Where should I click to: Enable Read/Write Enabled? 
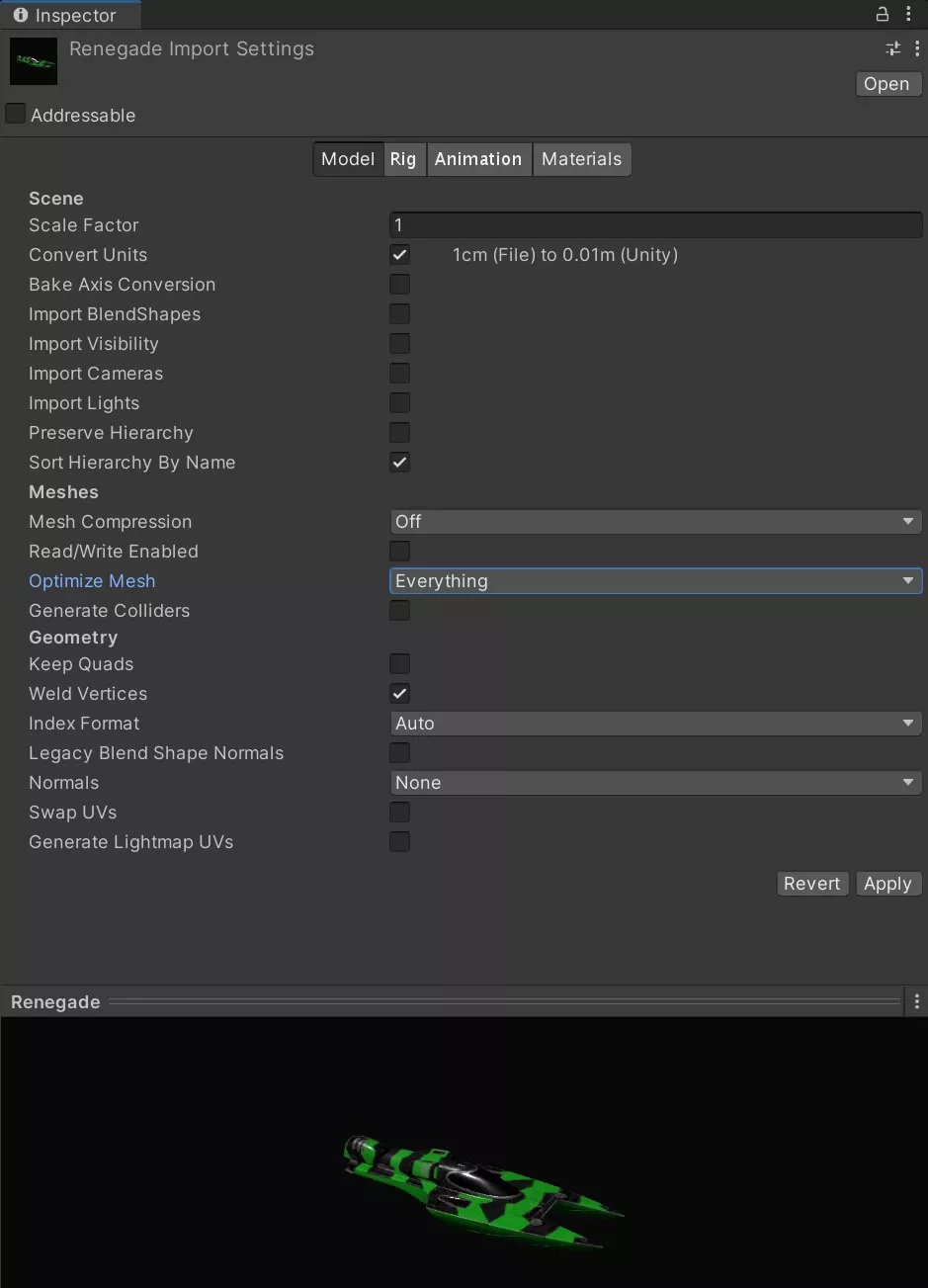point(399,551)
